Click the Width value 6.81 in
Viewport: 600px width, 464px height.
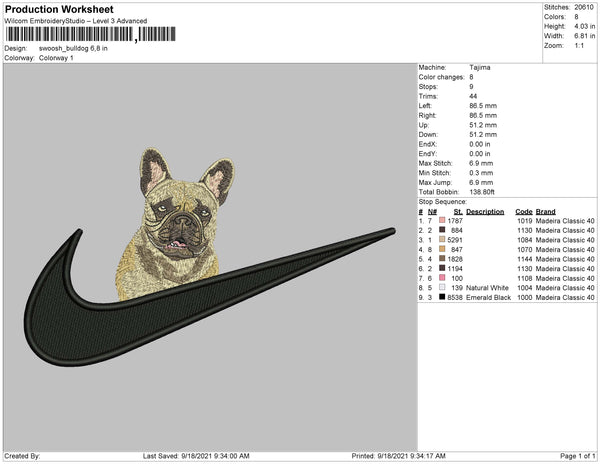(585, 36)
